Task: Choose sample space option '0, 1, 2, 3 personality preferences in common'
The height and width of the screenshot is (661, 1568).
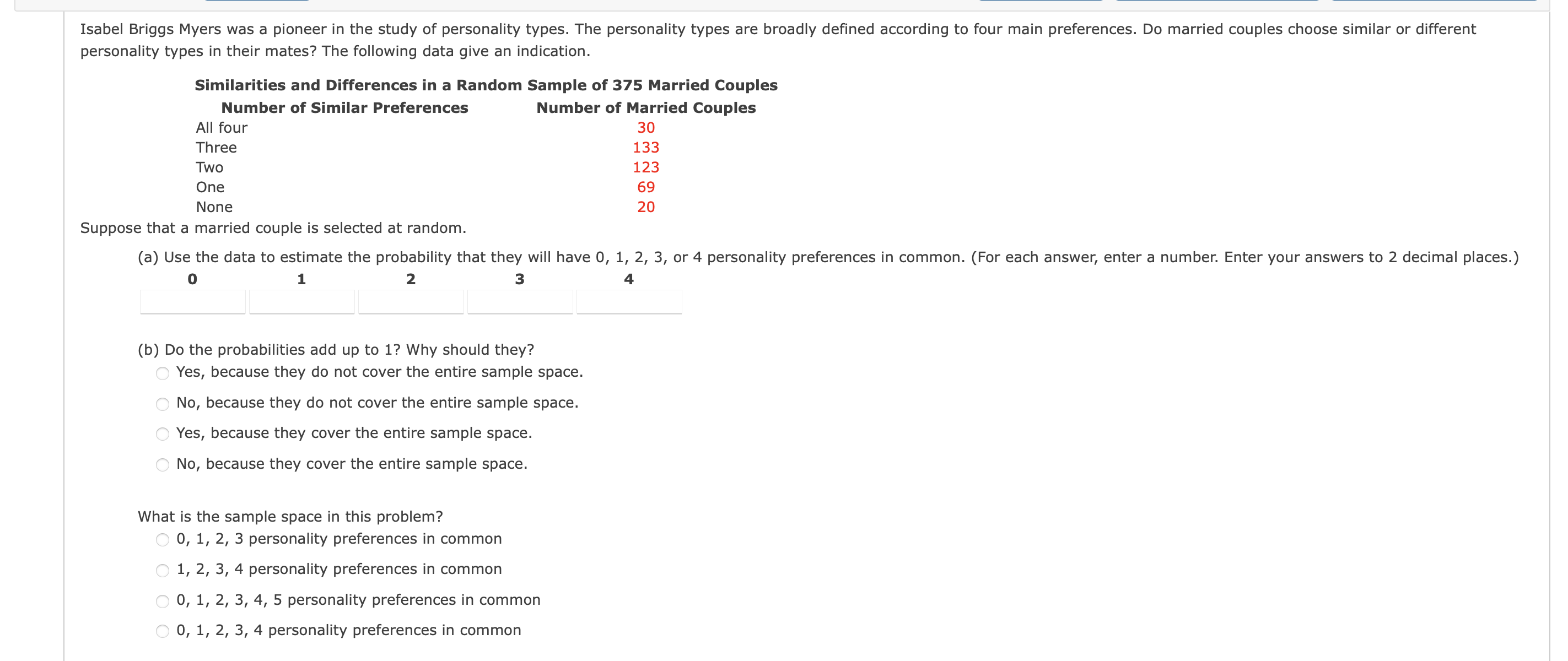Action: click(x=163, y=539)
